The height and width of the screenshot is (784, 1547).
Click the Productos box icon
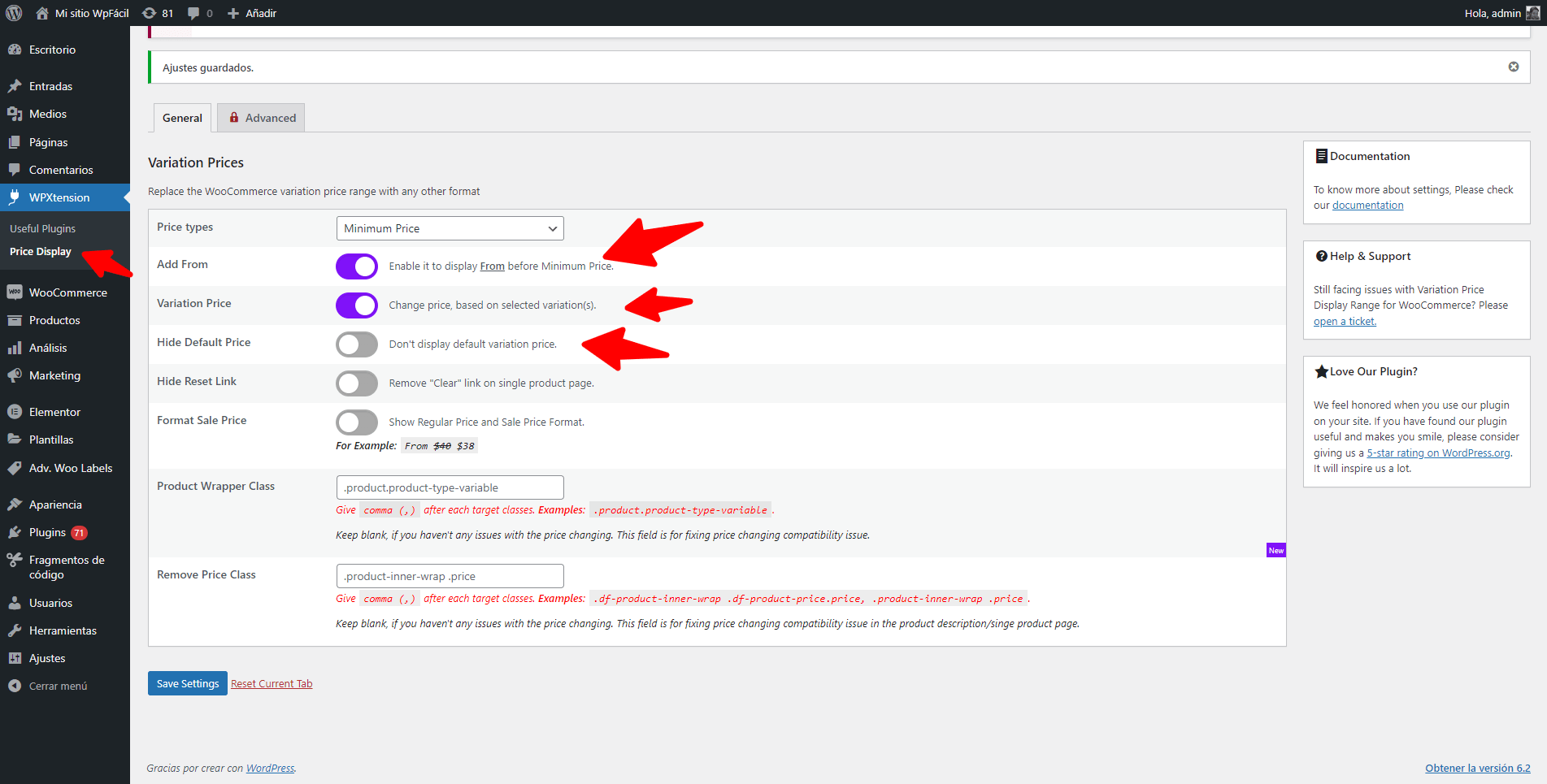tap(15, 320)
